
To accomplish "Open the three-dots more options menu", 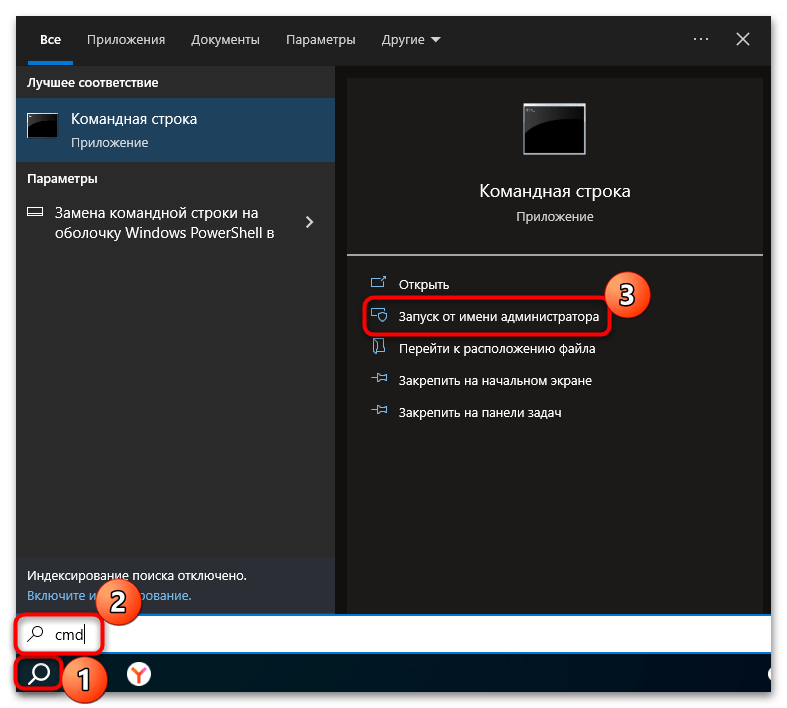I will pyautogui.click(x=701, y=40).
